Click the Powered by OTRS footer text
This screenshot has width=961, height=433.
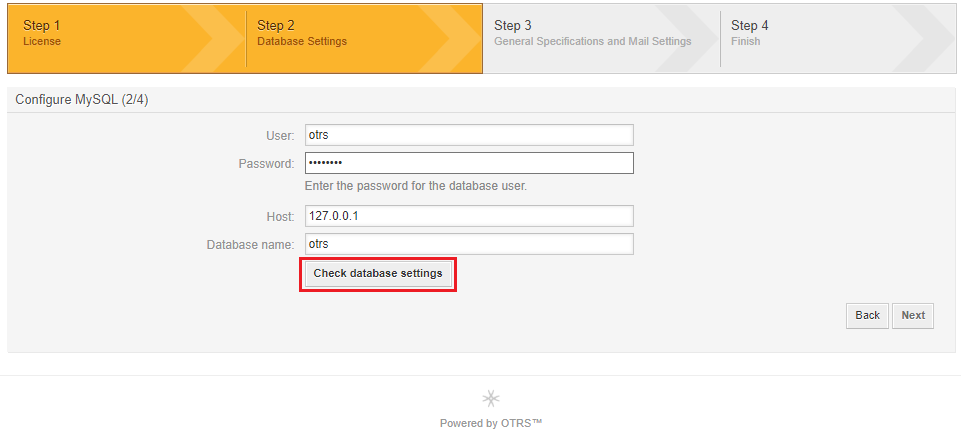(x=491, y=423)
